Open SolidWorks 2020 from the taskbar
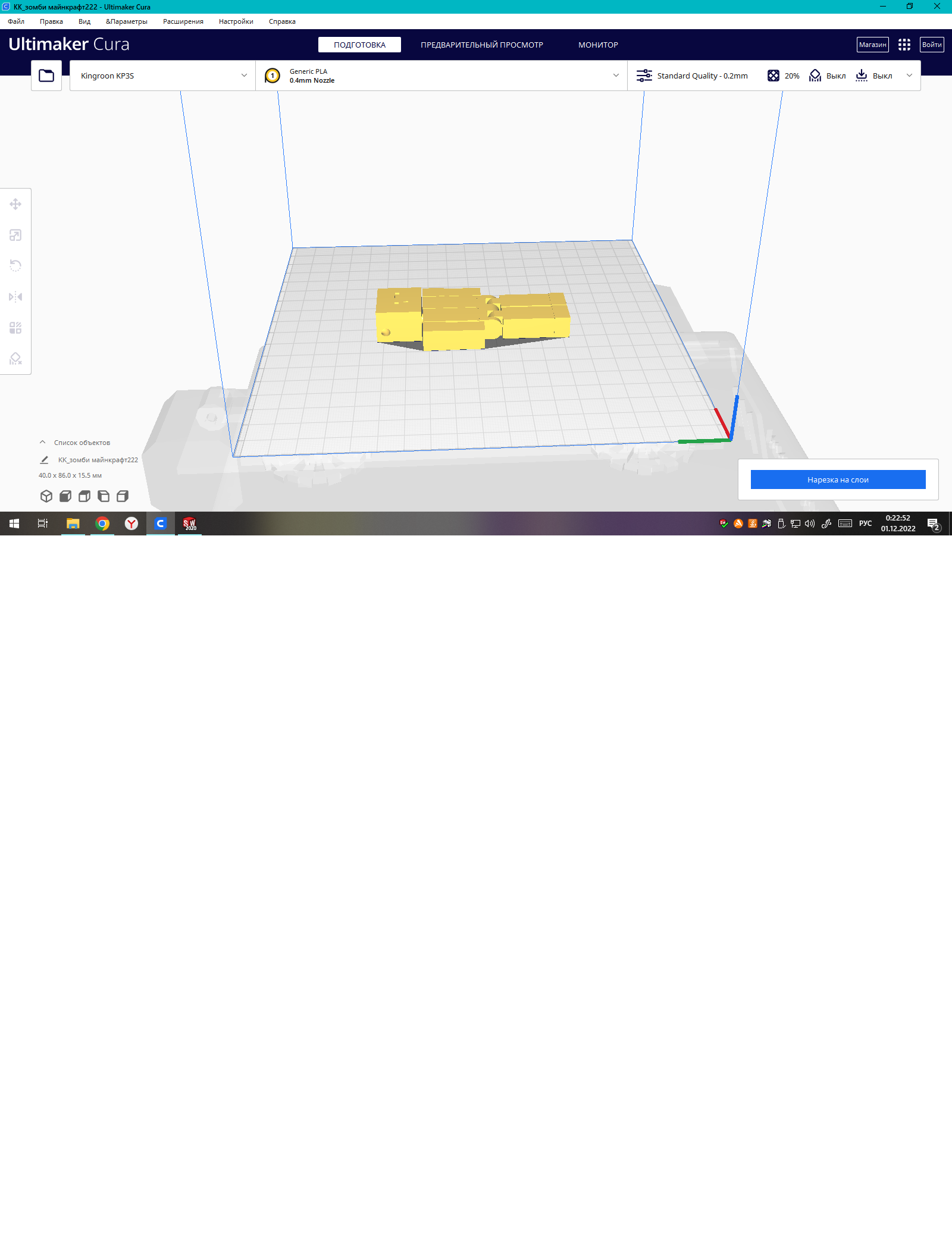952x1238 pixels. [190, 524]
